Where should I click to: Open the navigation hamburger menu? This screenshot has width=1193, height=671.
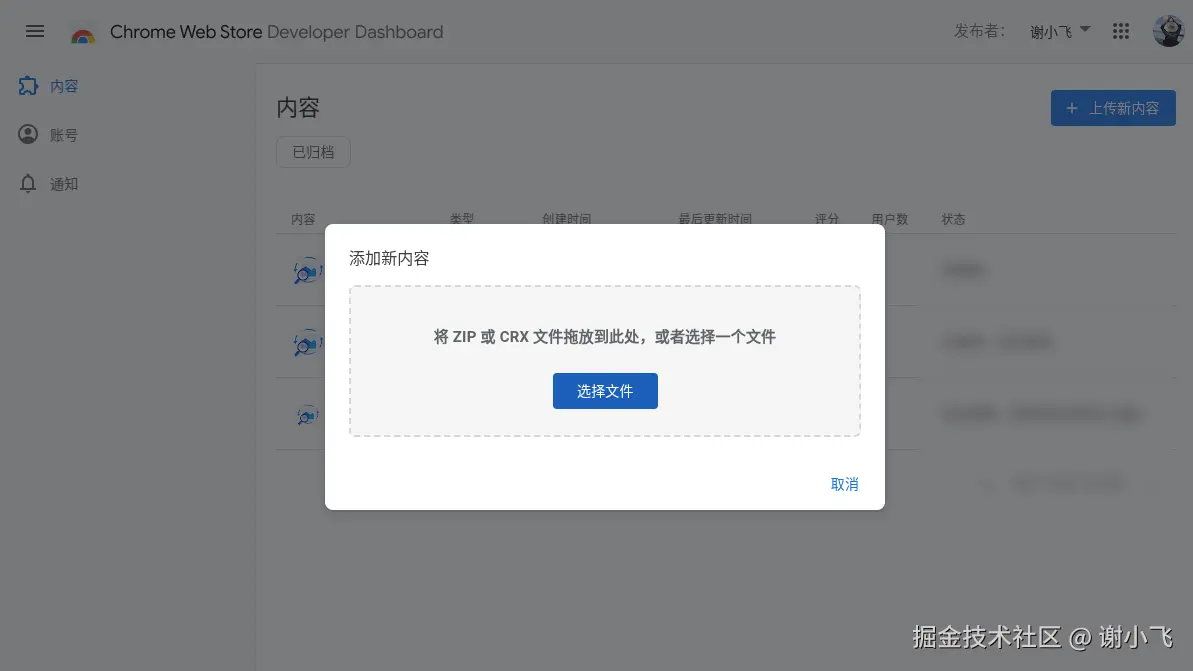pyautogui.click(x=34, y=31)
